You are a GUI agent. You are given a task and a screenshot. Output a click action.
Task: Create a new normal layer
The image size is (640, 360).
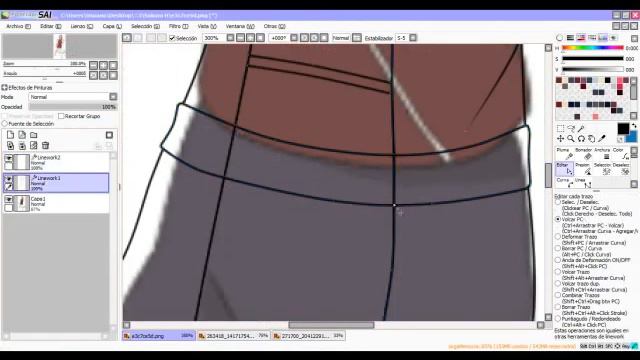click(x=10, y=135)
